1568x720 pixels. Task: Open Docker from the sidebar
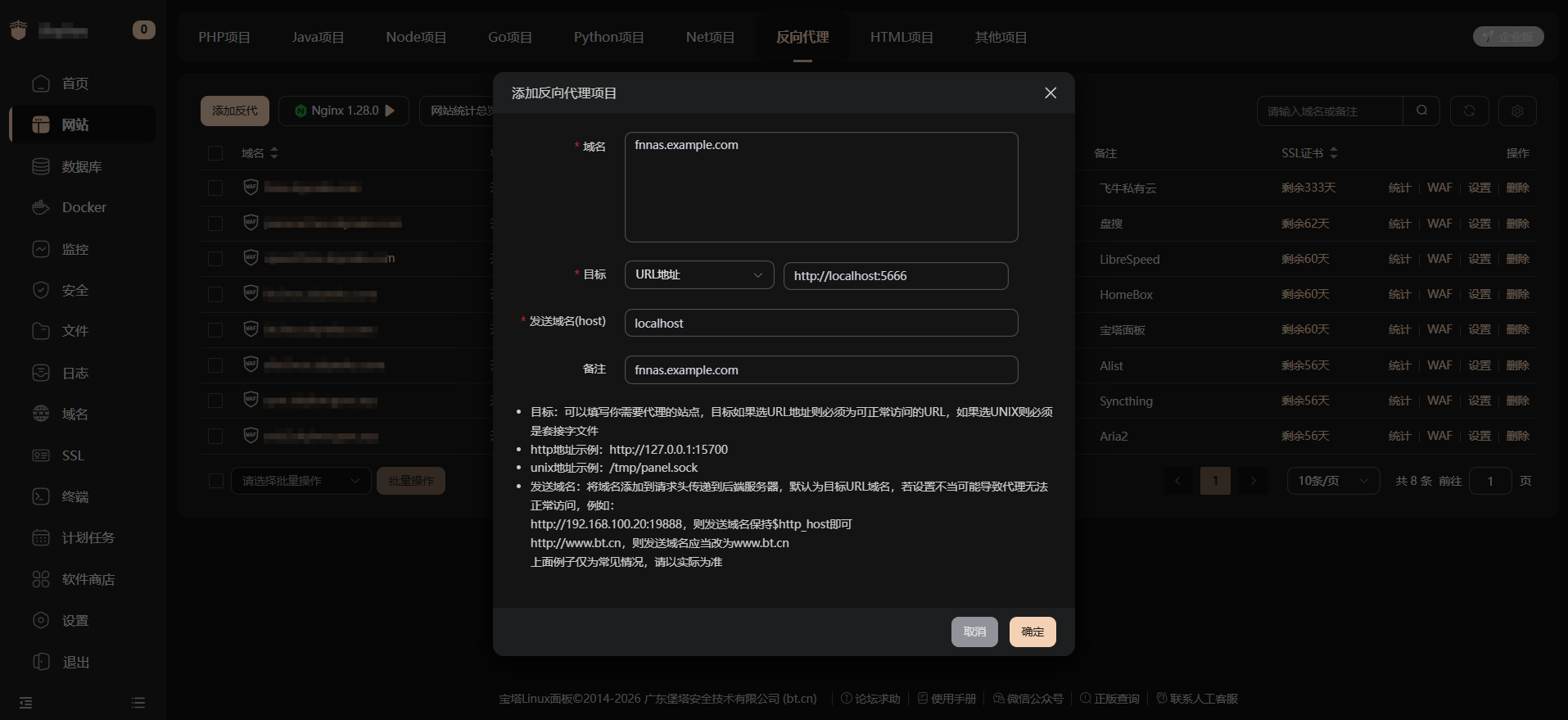pyautogui.click(x=84, y=207)
